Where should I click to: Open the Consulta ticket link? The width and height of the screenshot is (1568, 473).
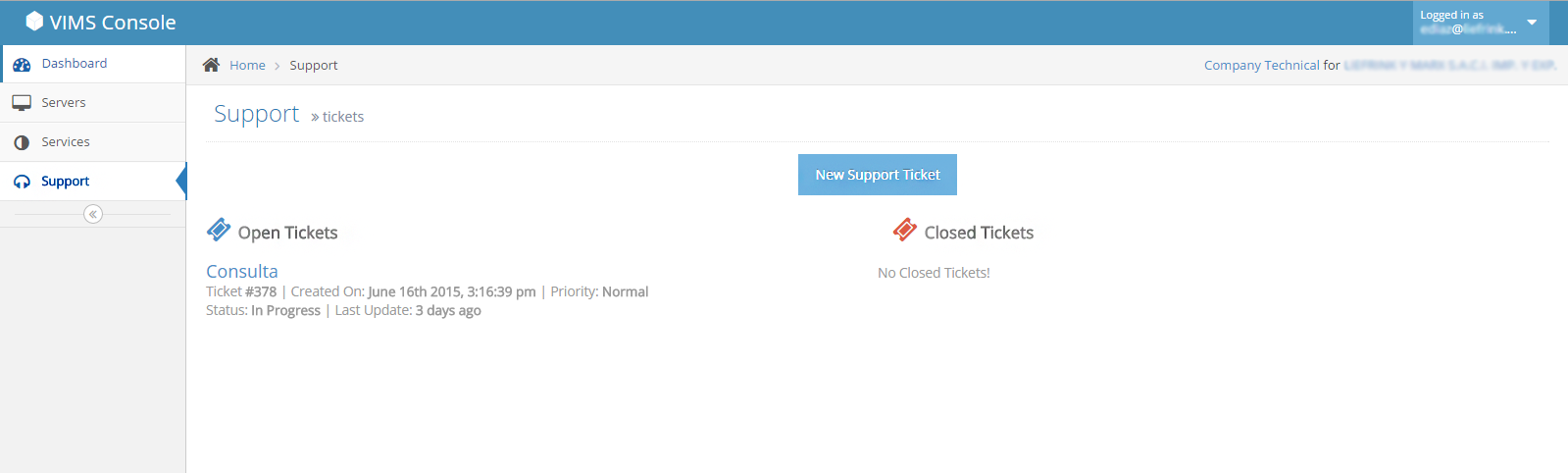tap(242, 271)
